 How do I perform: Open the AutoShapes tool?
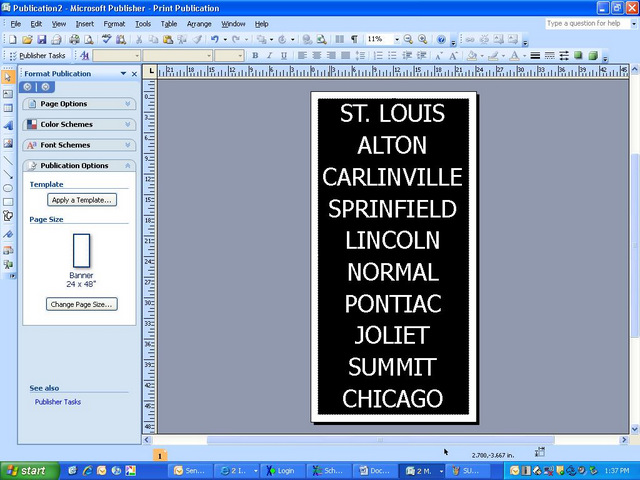point(8,216)
